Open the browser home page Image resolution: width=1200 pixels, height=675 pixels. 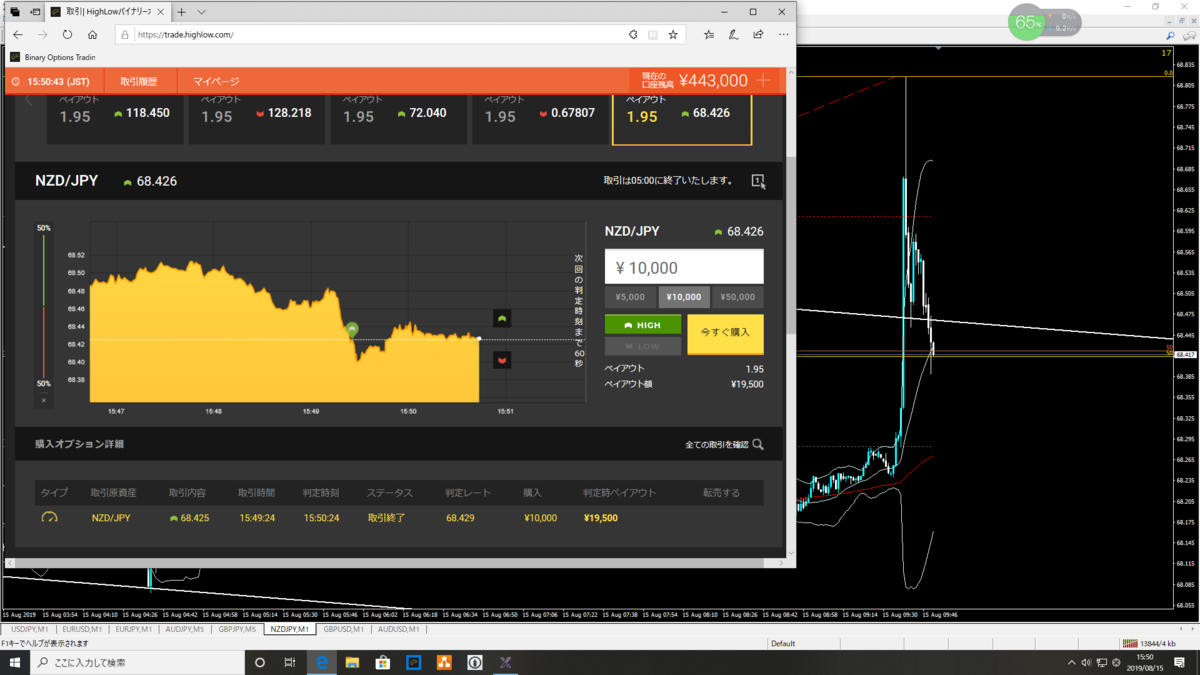92,34
